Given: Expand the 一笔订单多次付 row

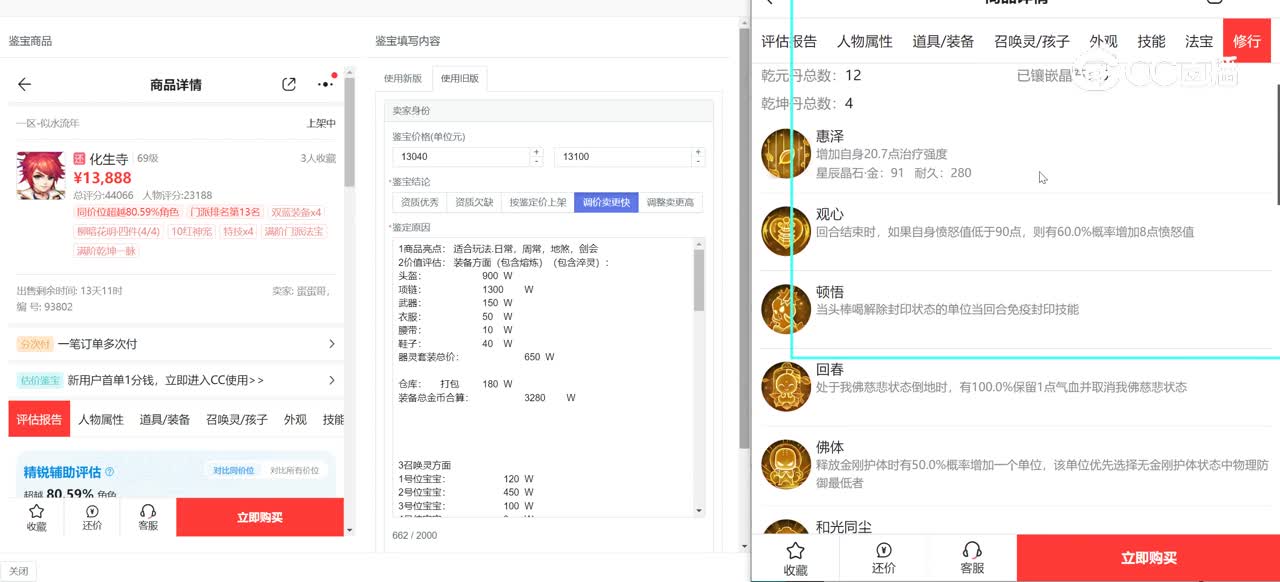Looking at the screenshot, I should 176,343.
